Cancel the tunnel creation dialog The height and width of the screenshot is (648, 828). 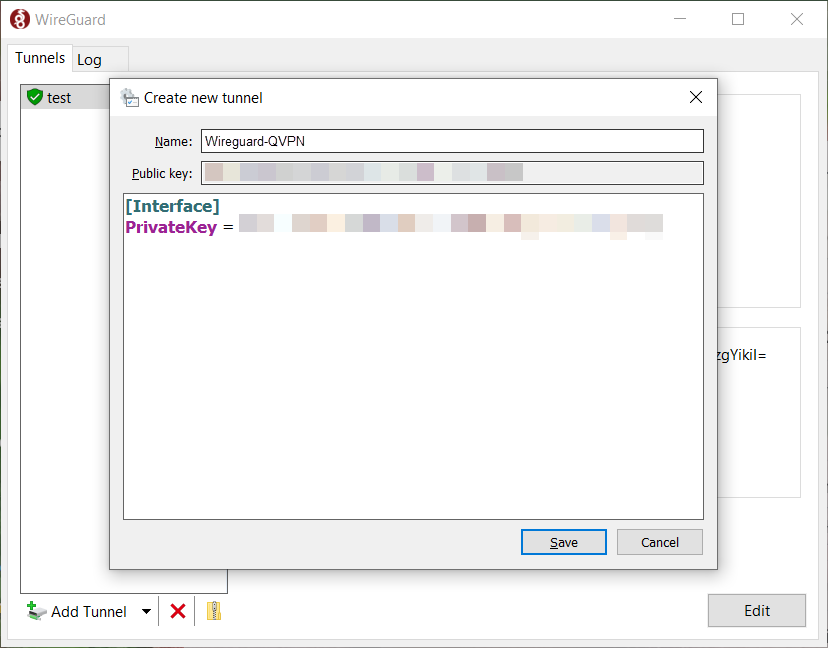tap(660, 542)
